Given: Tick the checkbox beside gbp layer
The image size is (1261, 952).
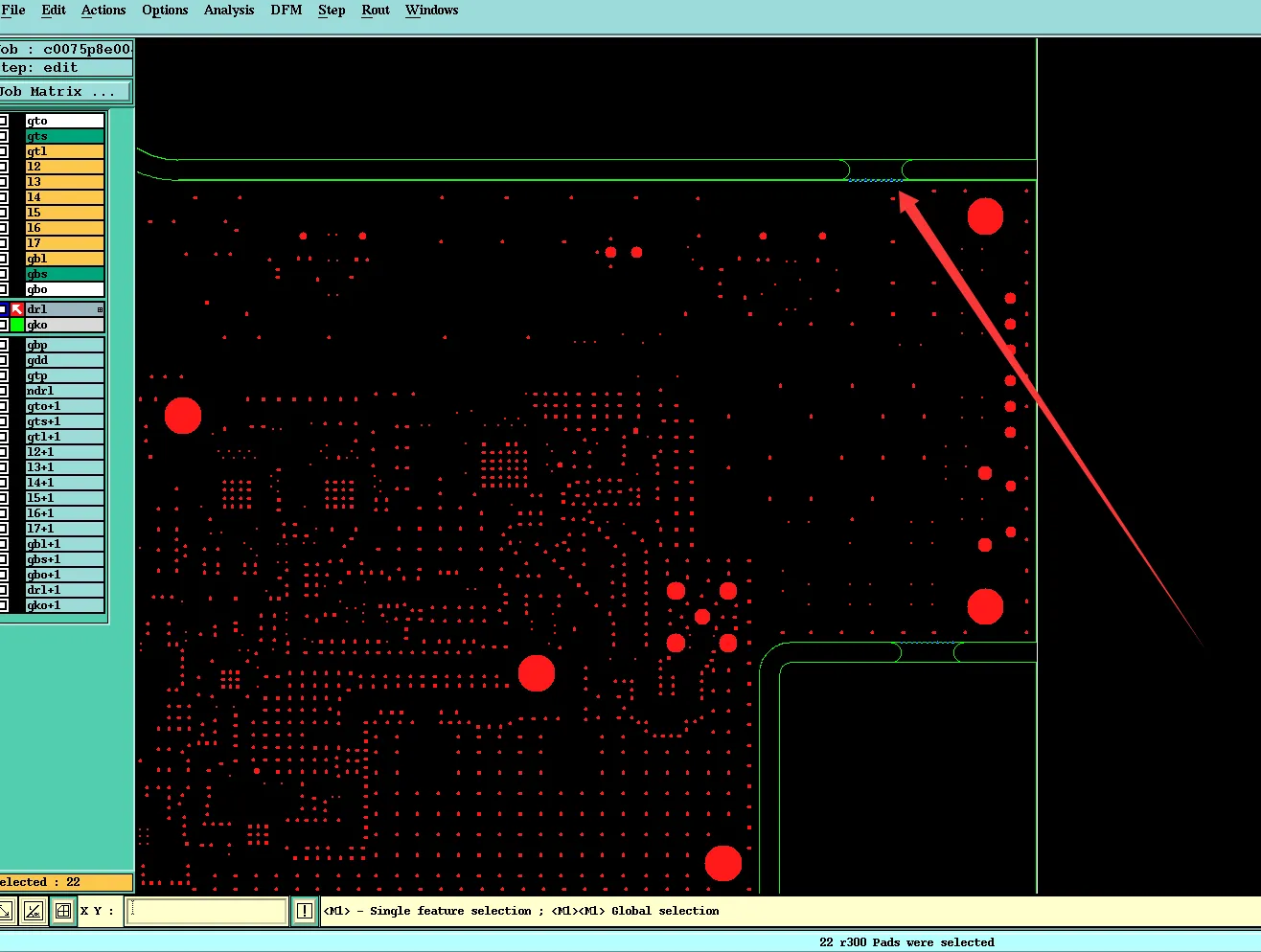Looking at the screenshot, I should (4, 345).
